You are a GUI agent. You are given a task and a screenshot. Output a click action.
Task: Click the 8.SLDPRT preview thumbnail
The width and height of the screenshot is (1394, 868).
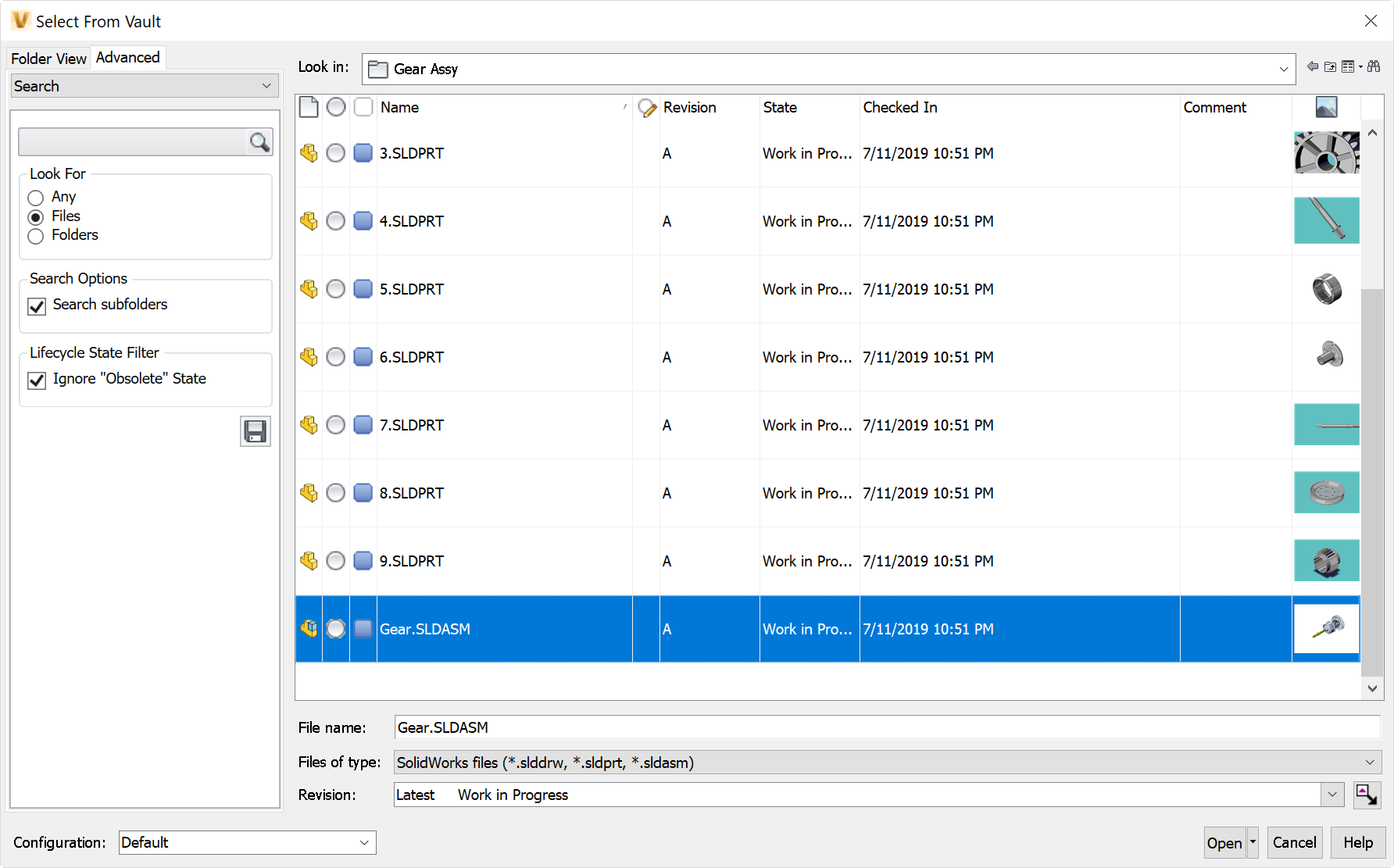(x=1327, y=492)
